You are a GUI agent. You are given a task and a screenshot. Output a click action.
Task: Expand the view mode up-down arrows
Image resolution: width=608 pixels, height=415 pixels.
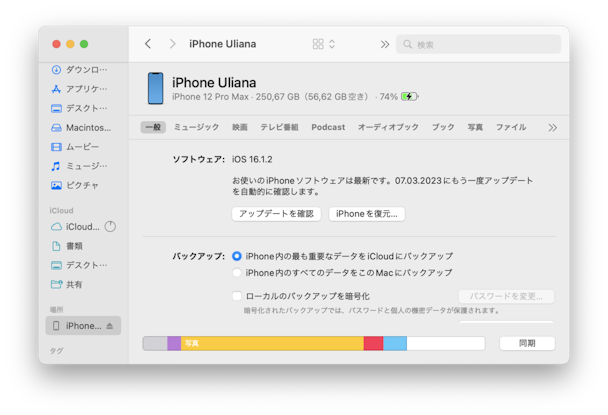pyautogui.click(x=332, y=44)
